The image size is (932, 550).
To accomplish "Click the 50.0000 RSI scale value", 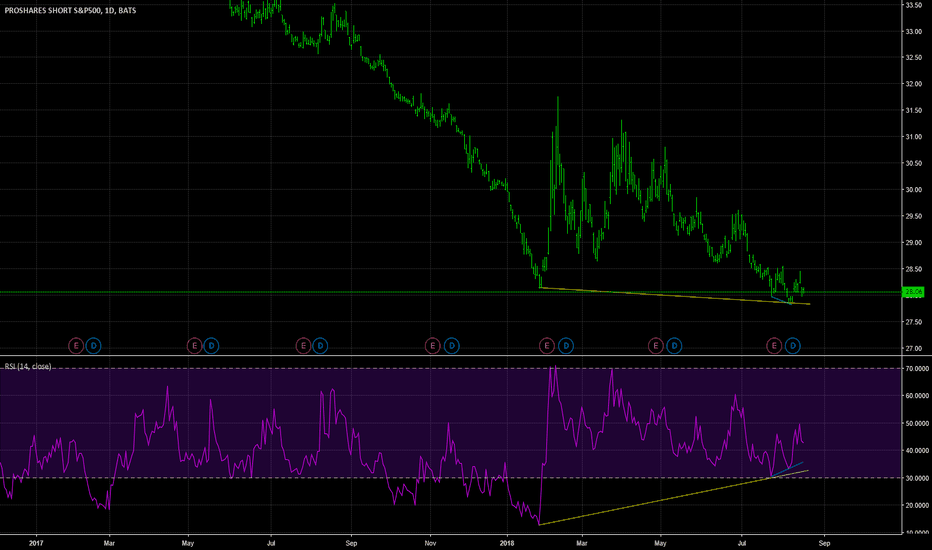I will tap(917, 423).
